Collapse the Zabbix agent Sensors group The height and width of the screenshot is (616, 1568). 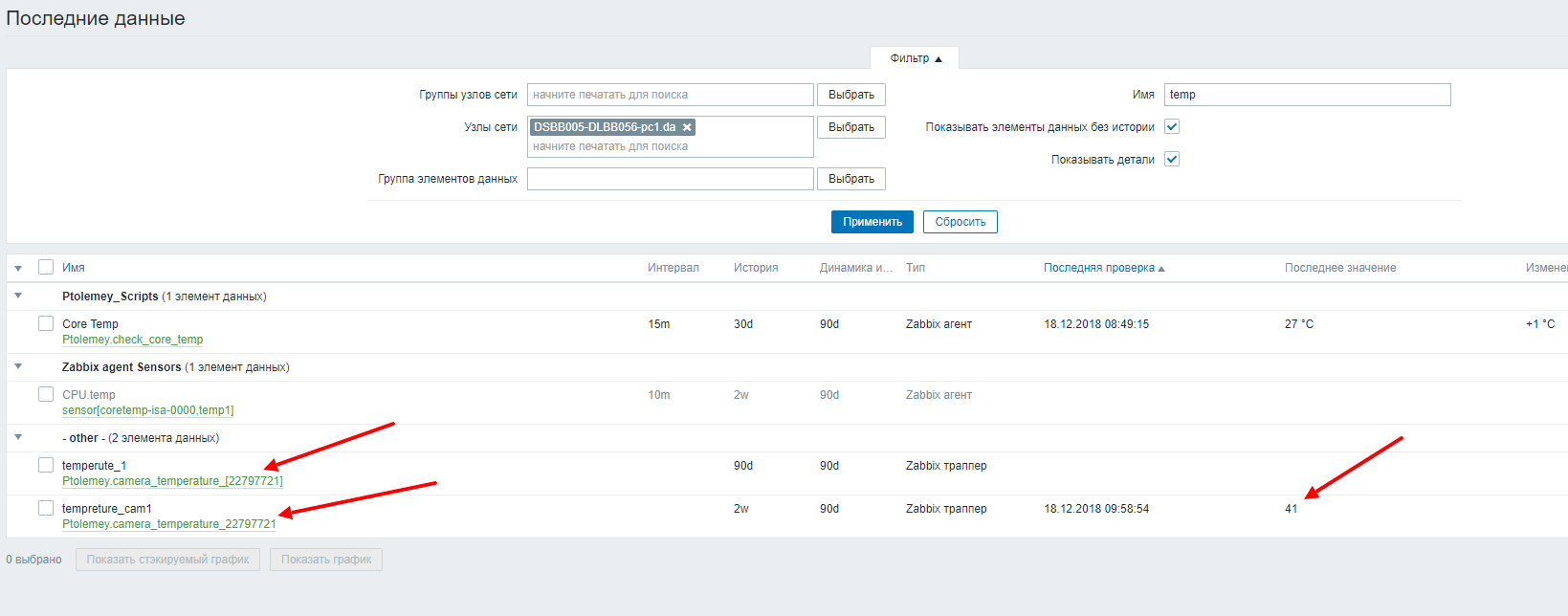point(18,367)
